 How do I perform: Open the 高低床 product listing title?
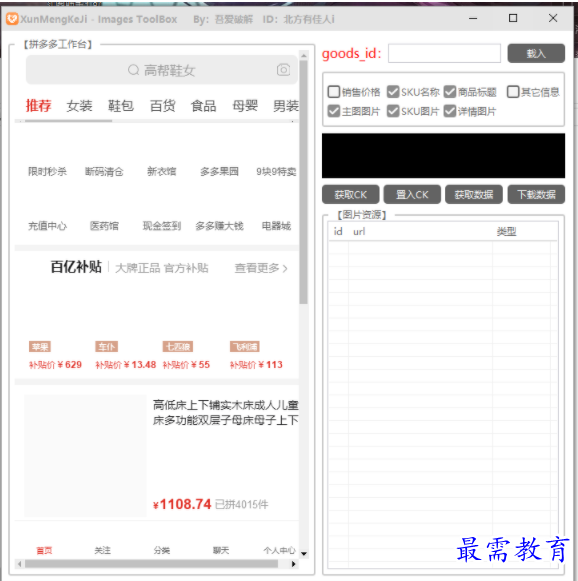tap(226, 412)
